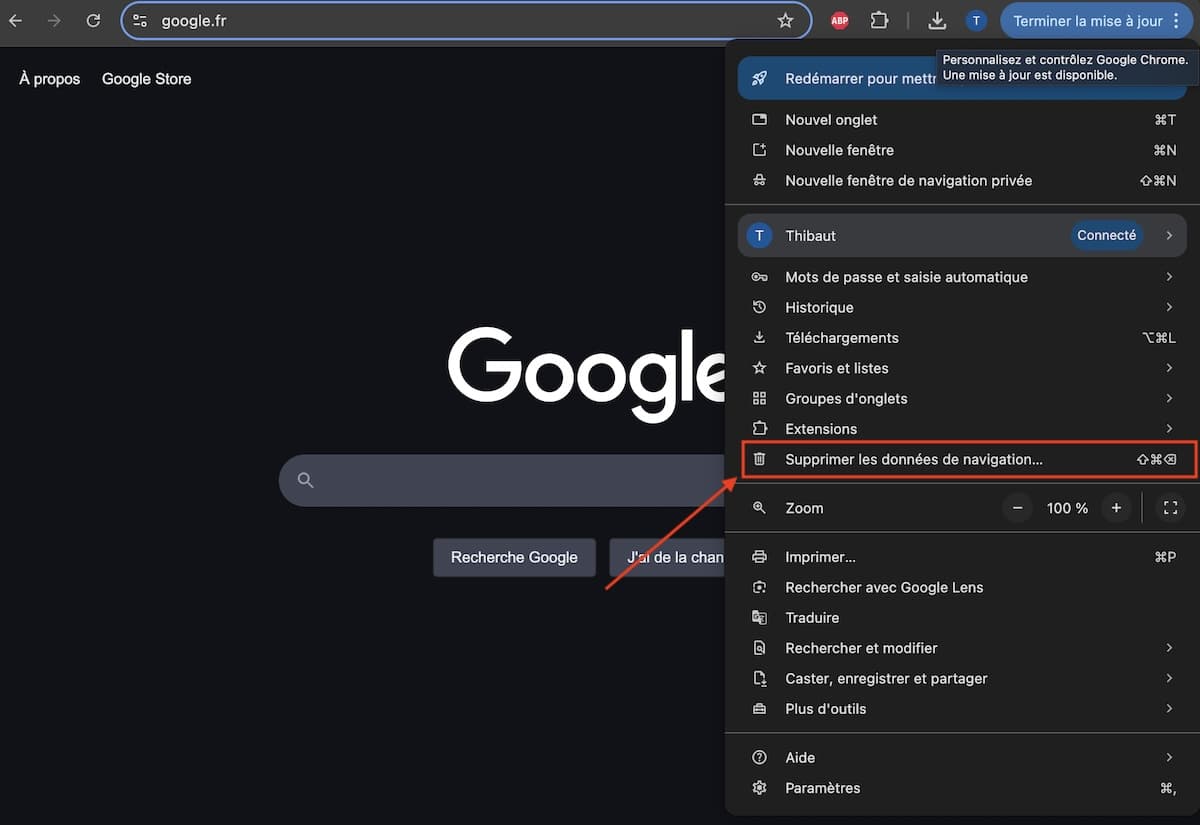Choose Nouvel onglet

(961, 120)
